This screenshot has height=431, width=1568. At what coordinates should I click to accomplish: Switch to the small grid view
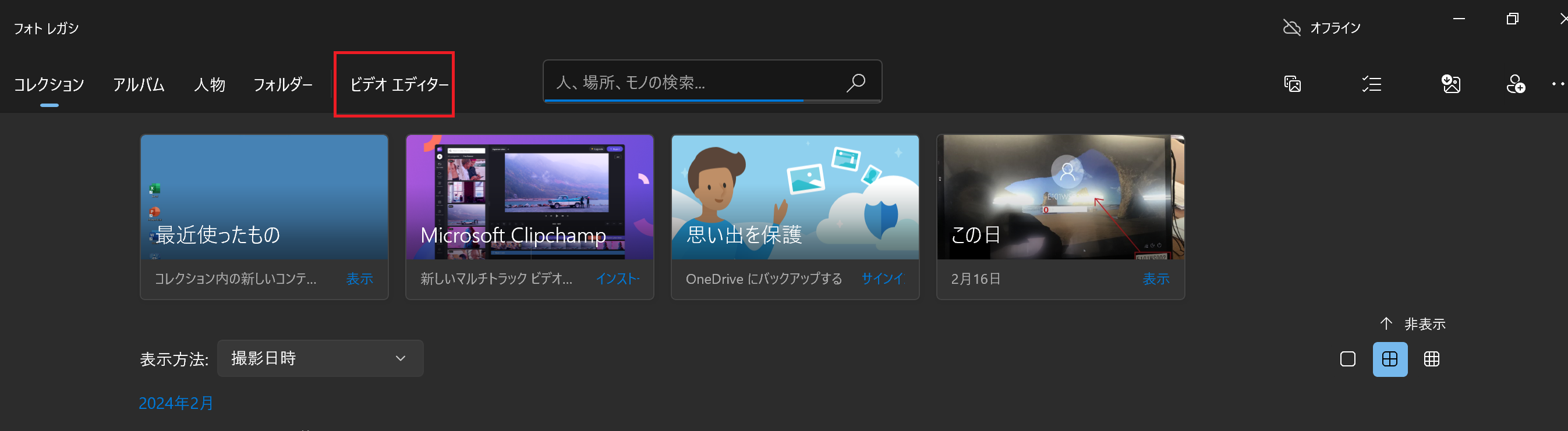click(1432, 359)
